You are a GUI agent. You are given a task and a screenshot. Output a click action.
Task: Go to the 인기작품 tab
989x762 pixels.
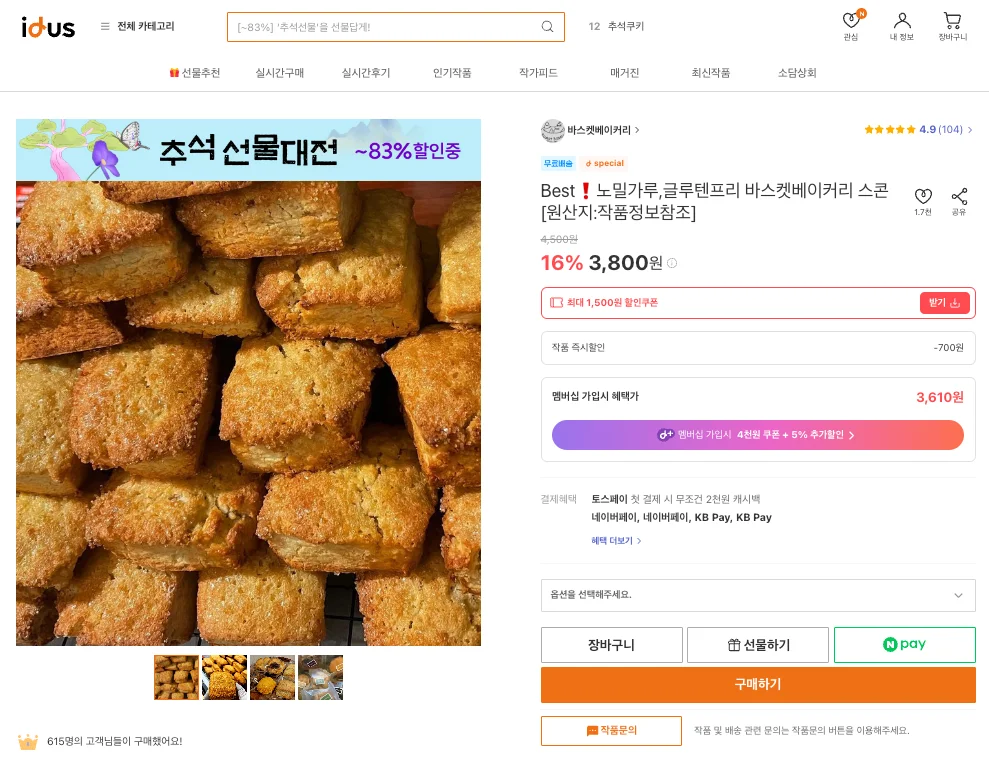[x=452, y=73]
